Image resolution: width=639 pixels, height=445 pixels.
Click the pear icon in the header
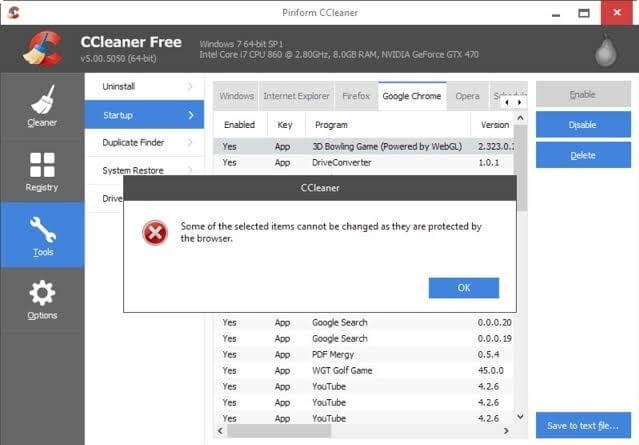[606, 50]
